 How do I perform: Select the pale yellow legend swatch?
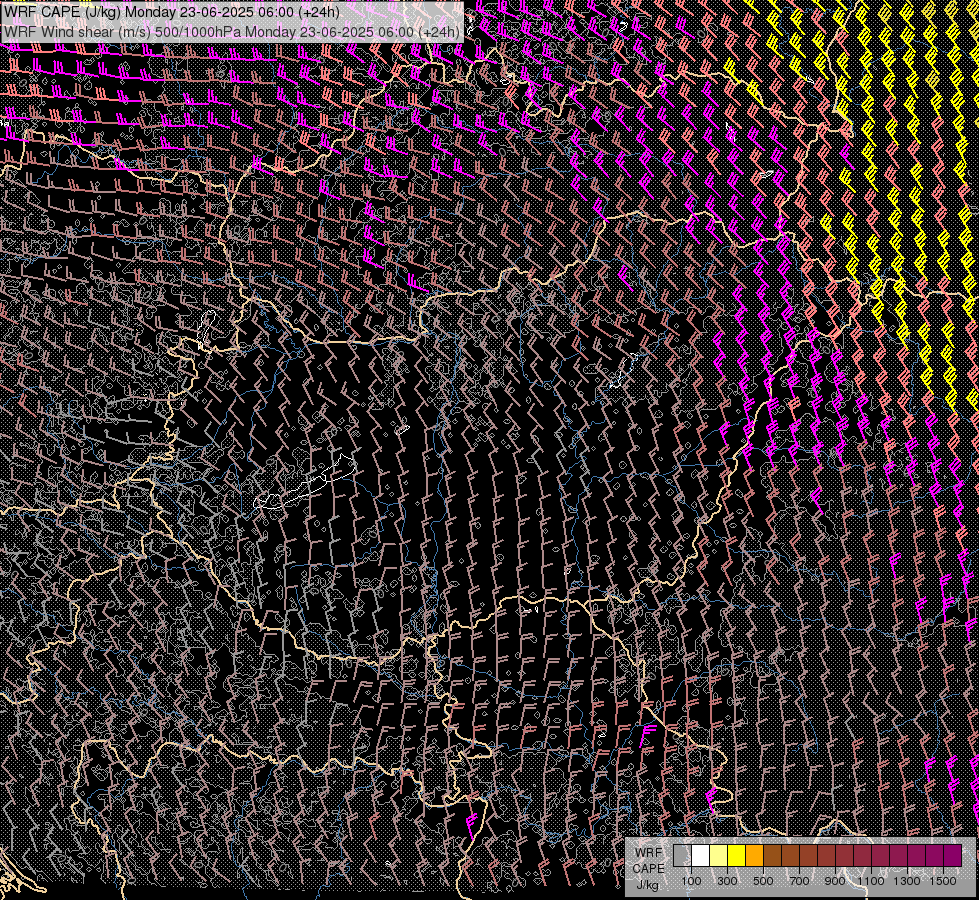coord(719,855)
